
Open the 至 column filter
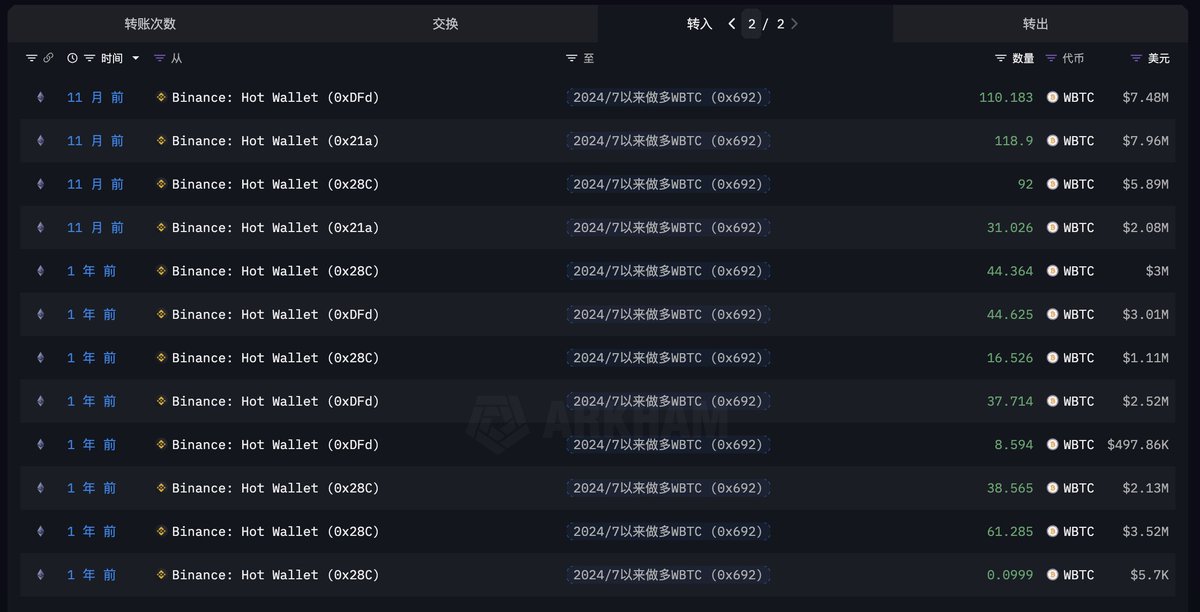point(580,59)
